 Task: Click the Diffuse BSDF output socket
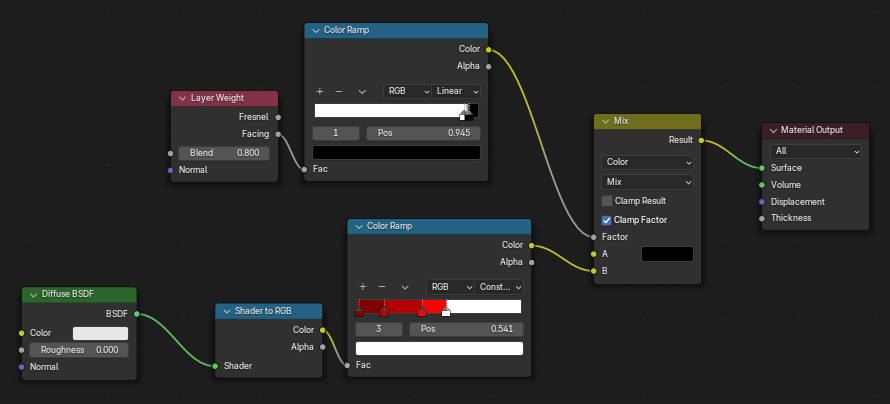tap(136, 313)
